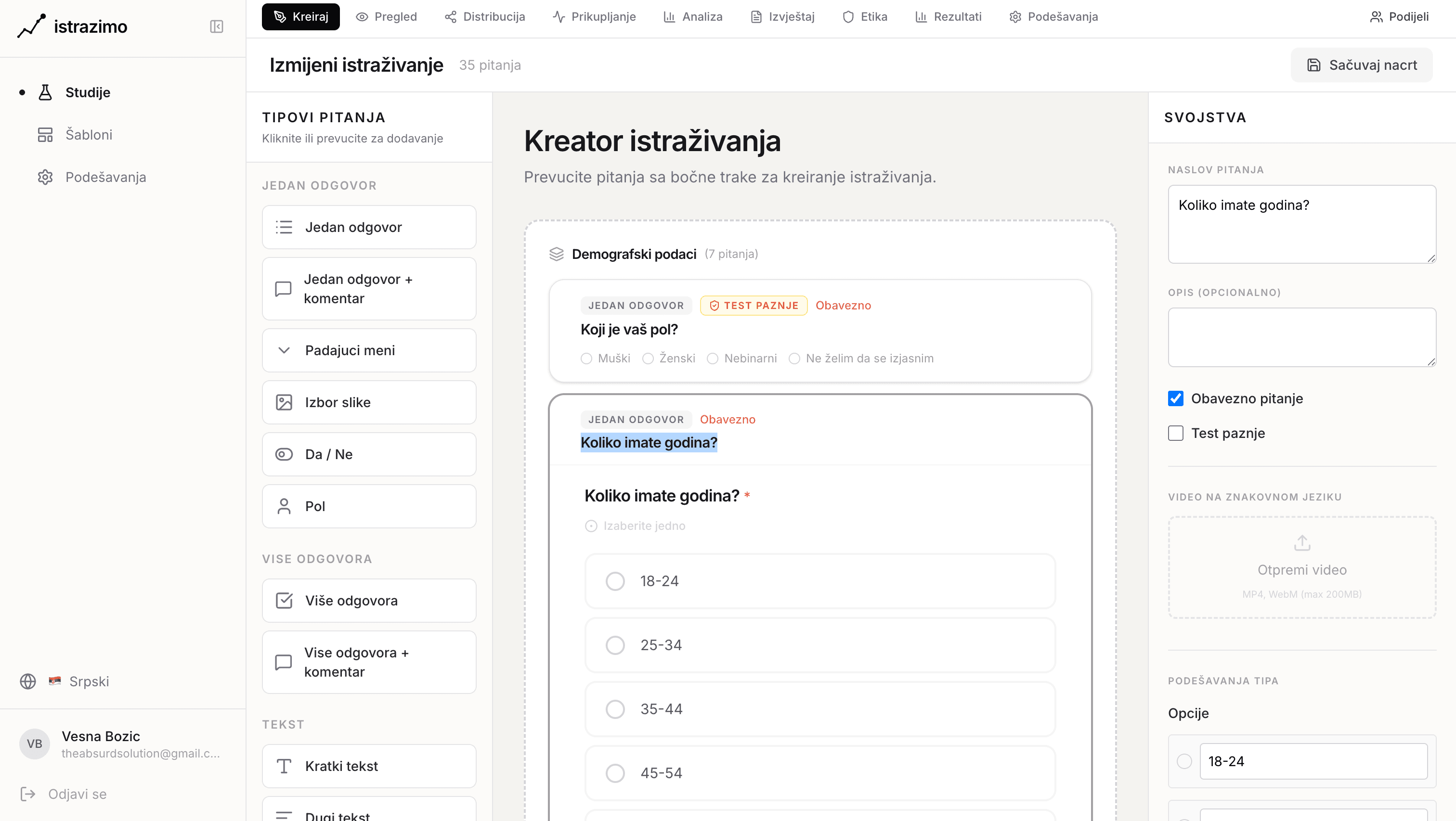Uncheck the Obavezno pitanje checkbox
This screenshot has width=1456, height=821.
click(x=1176, y=398)
